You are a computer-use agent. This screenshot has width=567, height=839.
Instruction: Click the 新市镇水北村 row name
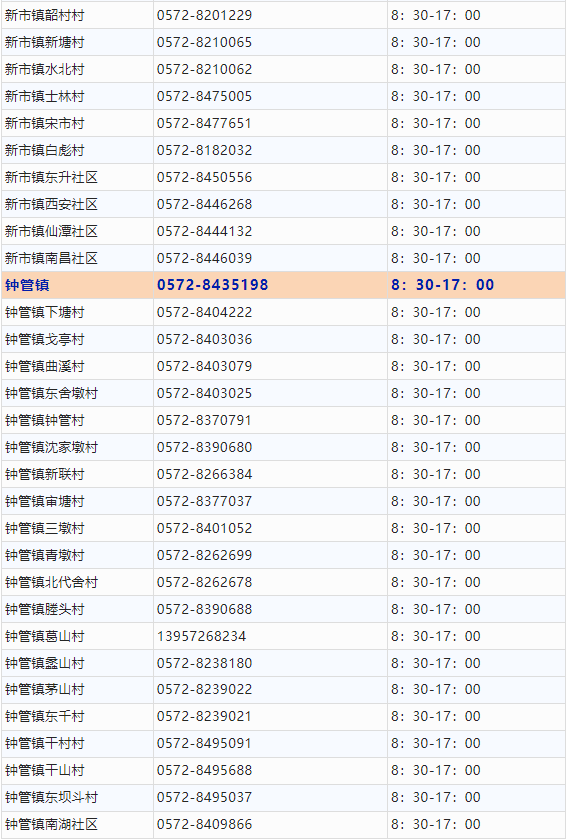44,69
